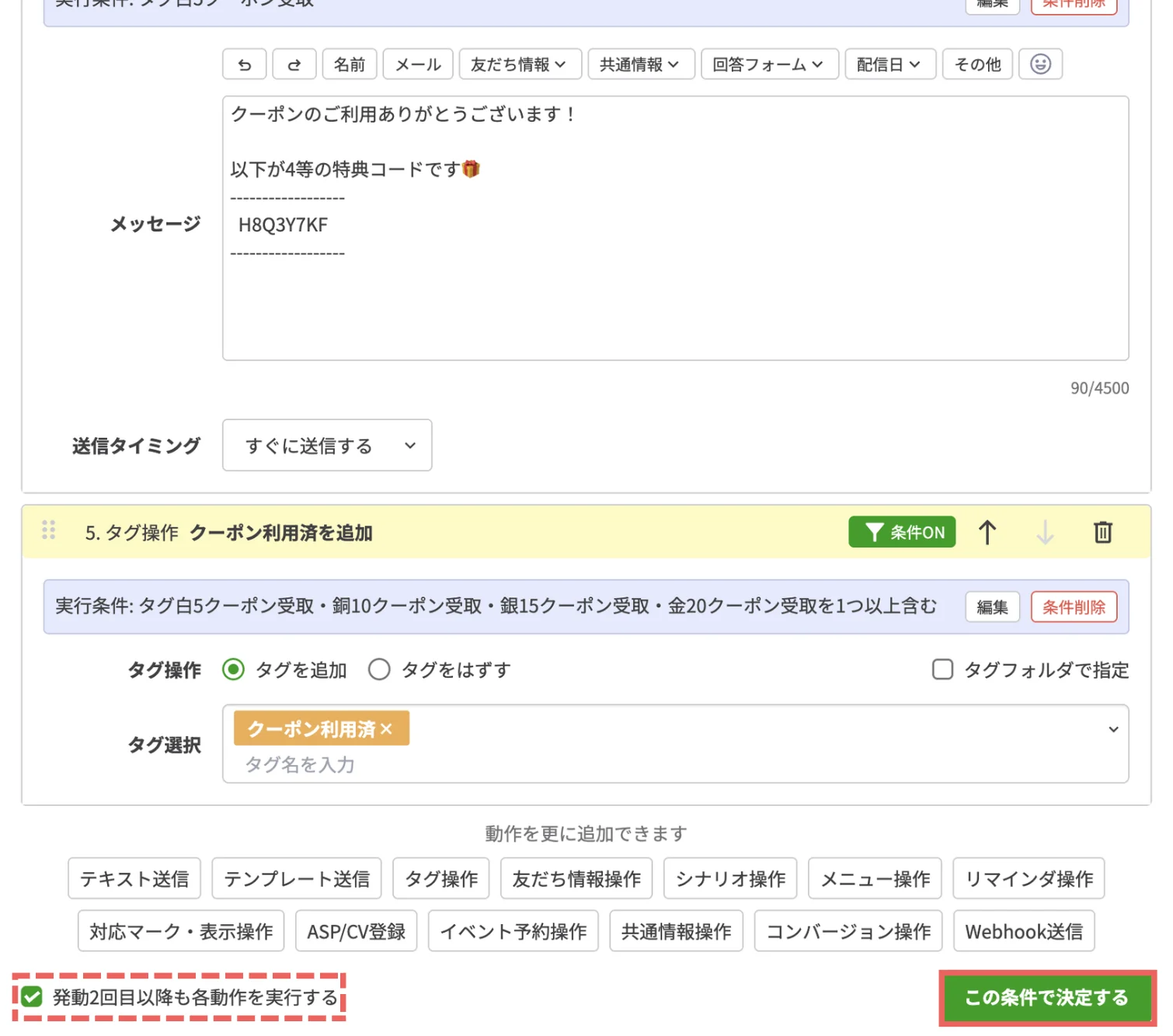Click 条件削除 for the tag action condition
This screenshot has width=1173, height=1036.
1074,607
